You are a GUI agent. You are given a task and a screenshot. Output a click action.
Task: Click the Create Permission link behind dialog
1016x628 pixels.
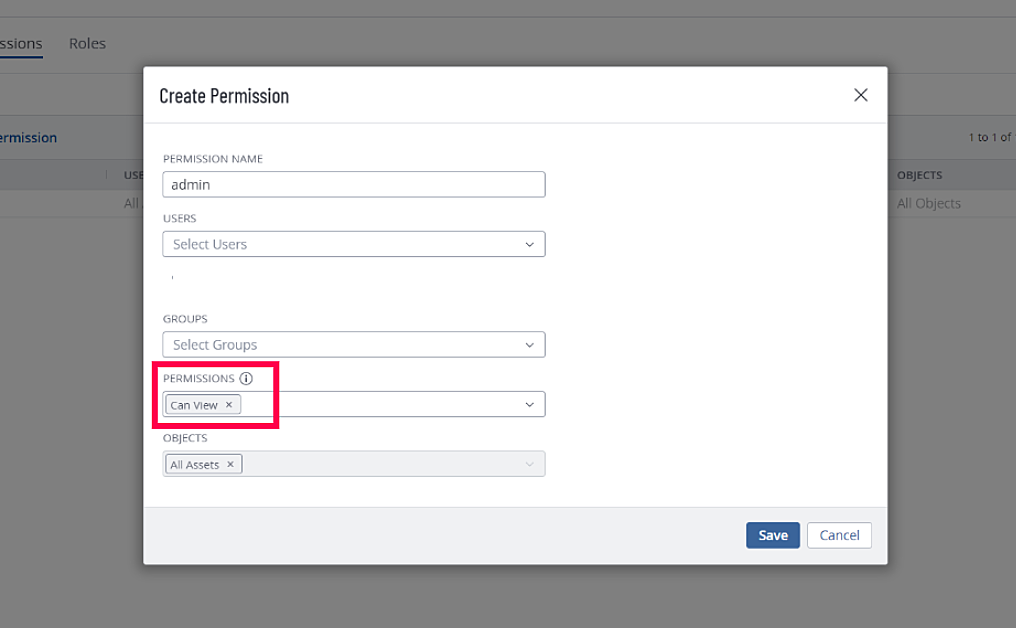pos(28,138)
